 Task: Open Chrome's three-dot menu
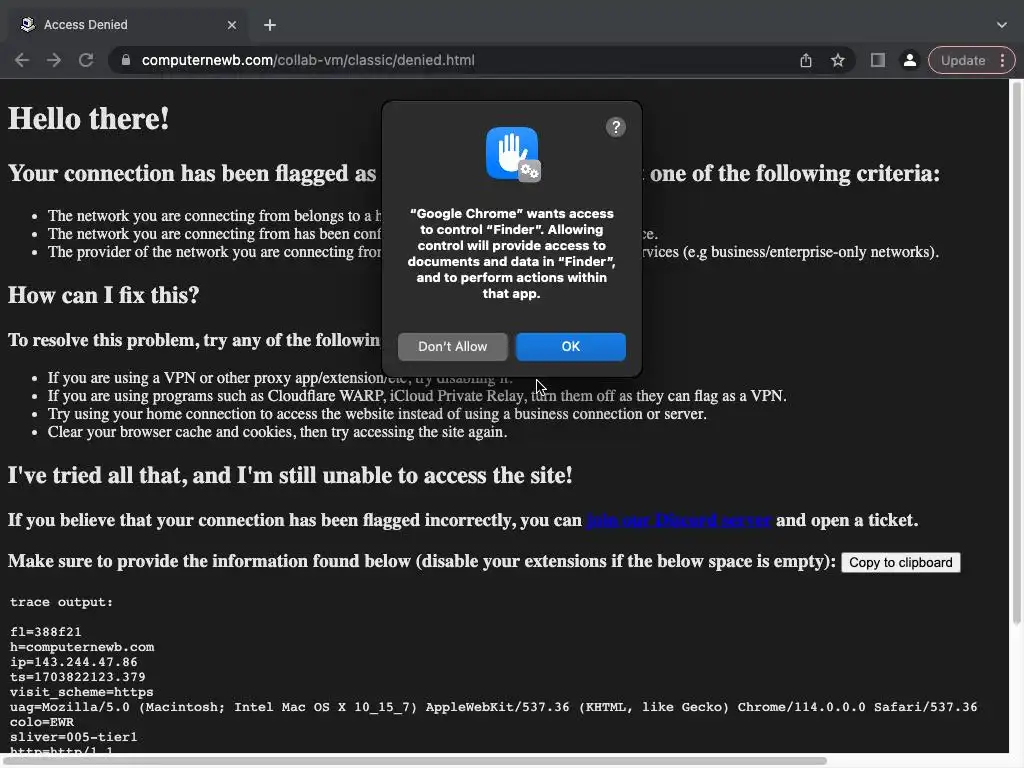pyautogui.click(x=1003, y=60)
